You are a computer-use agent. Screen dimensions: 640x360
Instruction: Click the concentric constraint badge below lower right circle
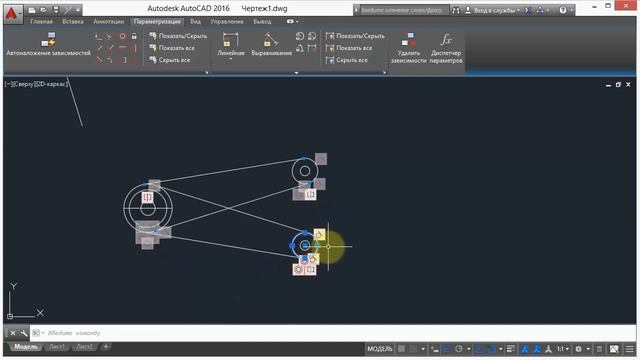pyautogui.click(x=298, y=269)
